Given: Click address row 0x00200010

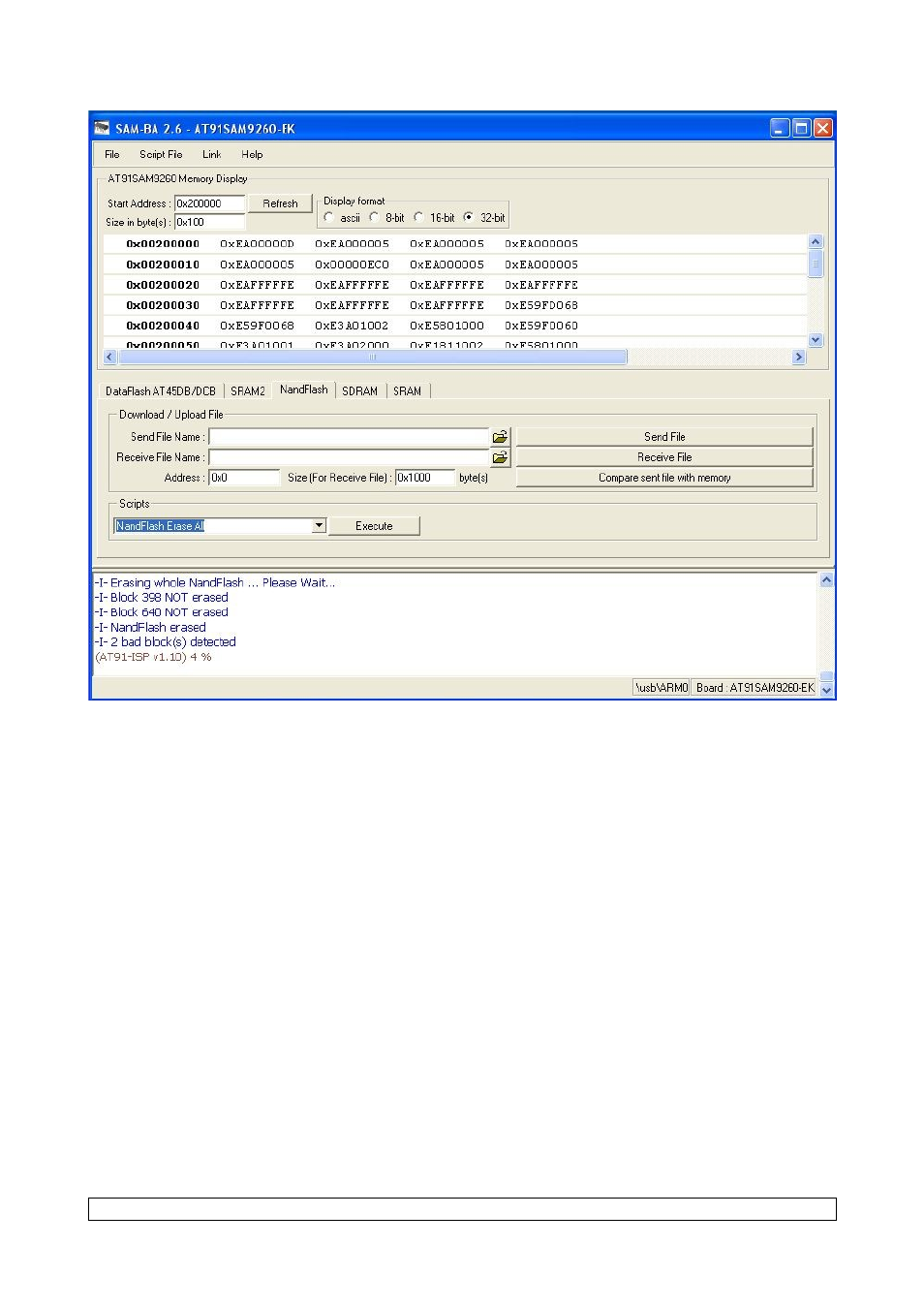Looking at the screenshot, I should pos(455,265).
